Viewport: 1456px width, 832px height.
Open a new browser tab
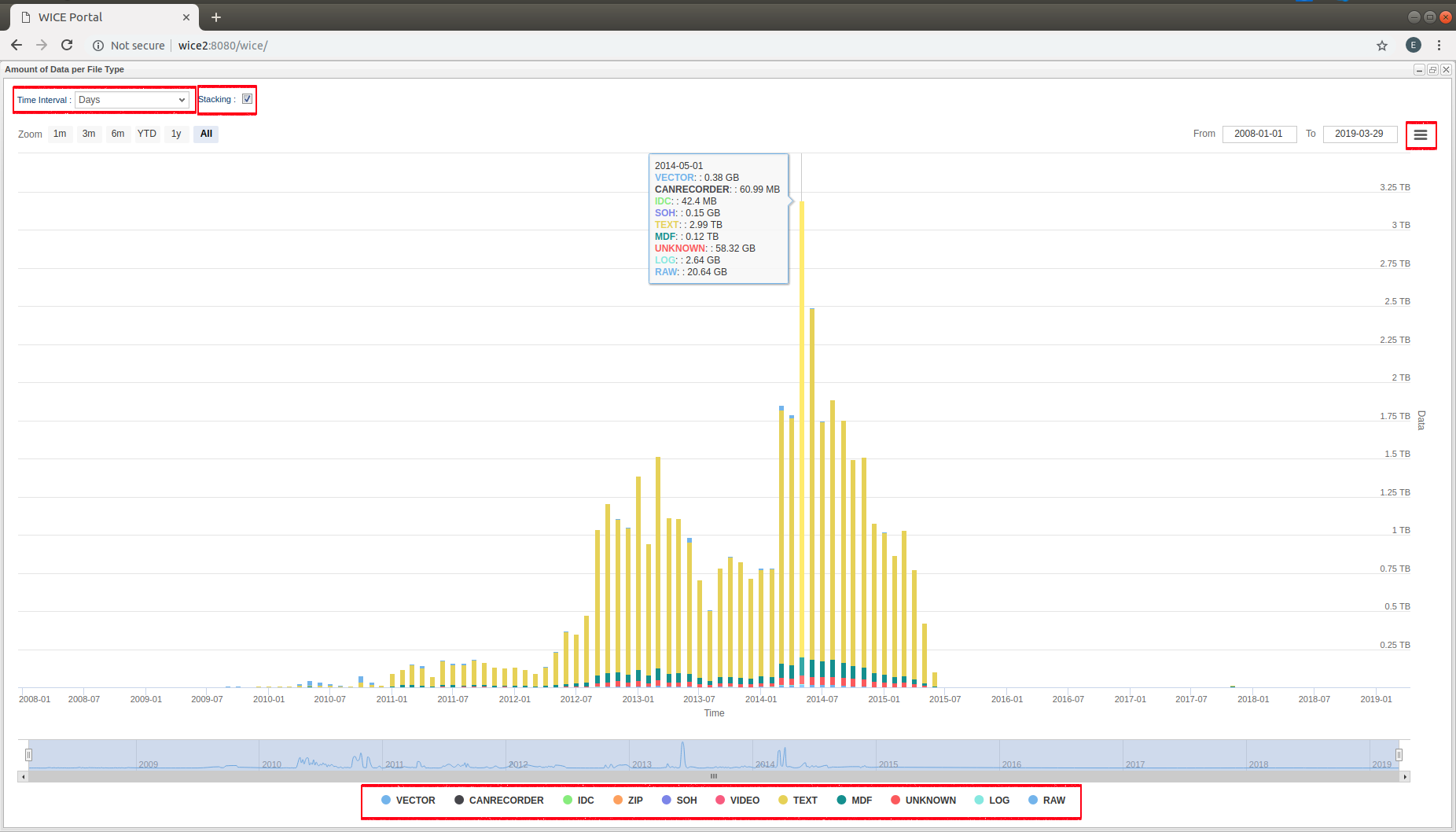216,17
